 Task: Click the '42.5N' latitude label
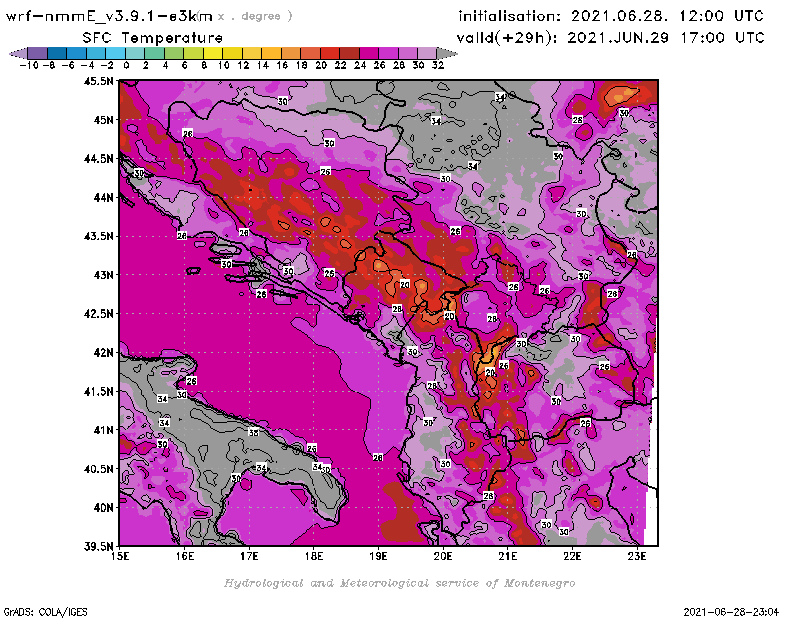pyautogui.click(x=98, y=314)
